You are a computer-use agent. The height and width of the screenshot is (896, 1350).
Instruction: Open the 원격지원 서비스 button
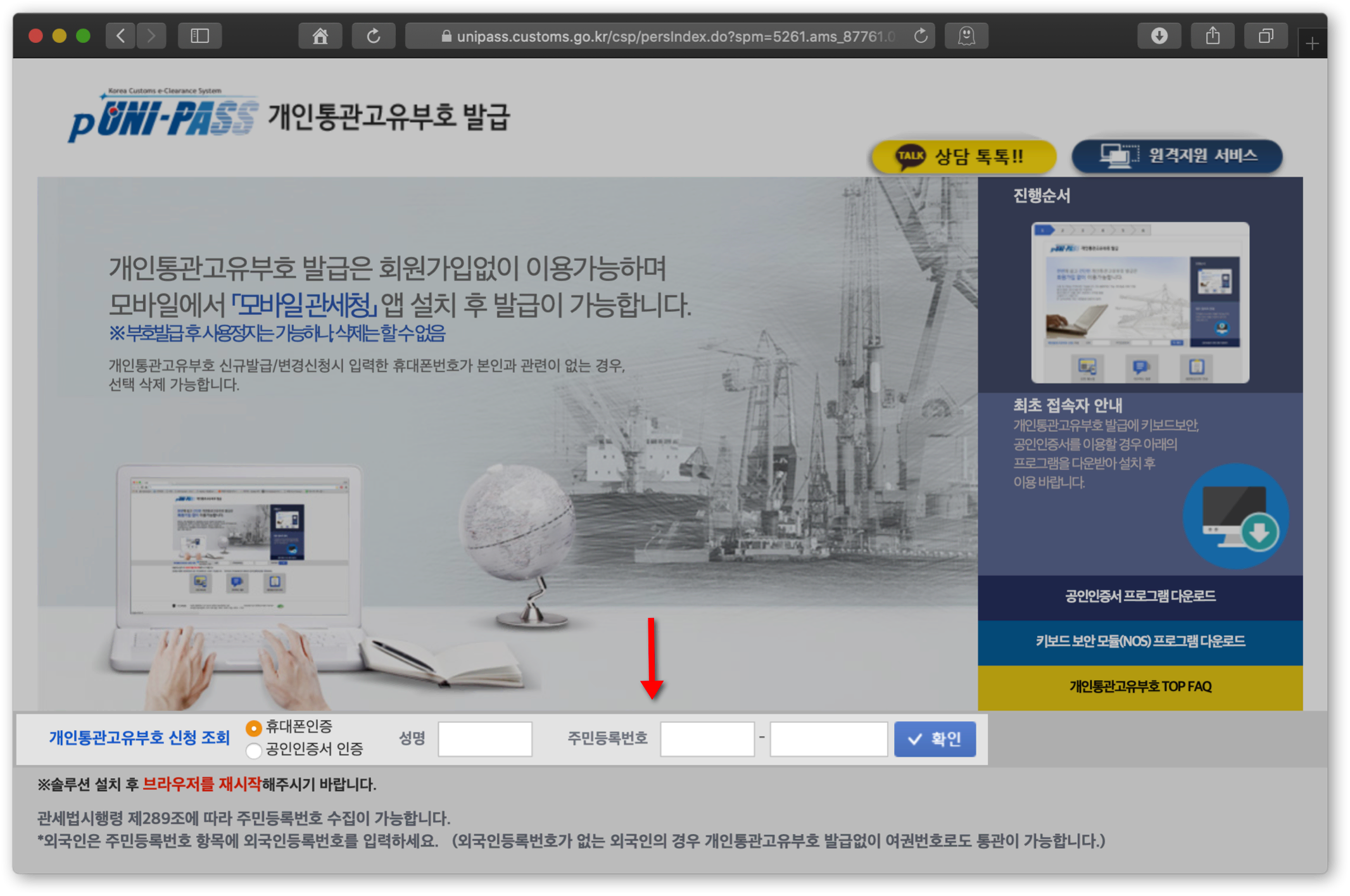[x=1177, y=156]
